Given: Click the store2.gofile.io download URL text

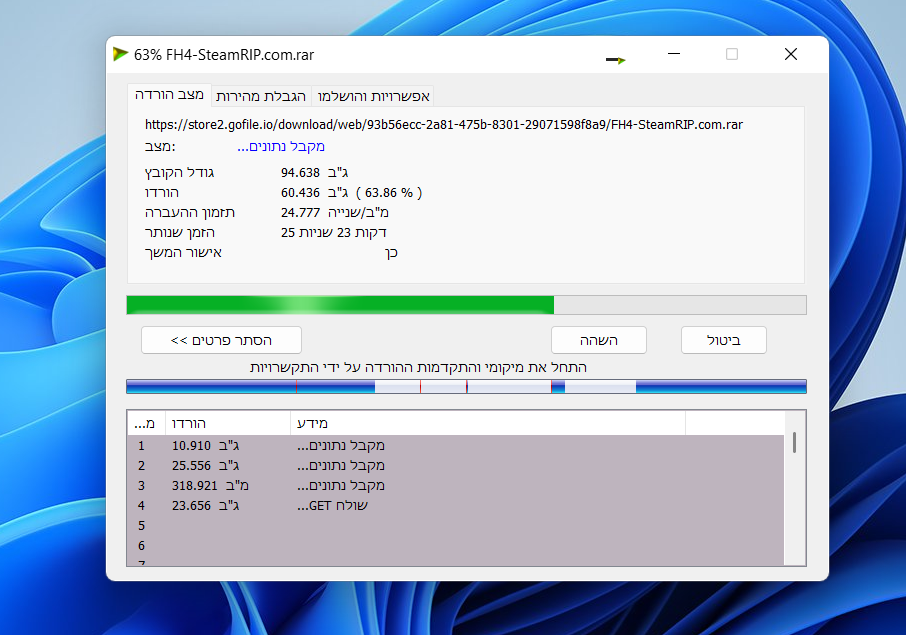Looking at the screenshot, I should 444,125.
